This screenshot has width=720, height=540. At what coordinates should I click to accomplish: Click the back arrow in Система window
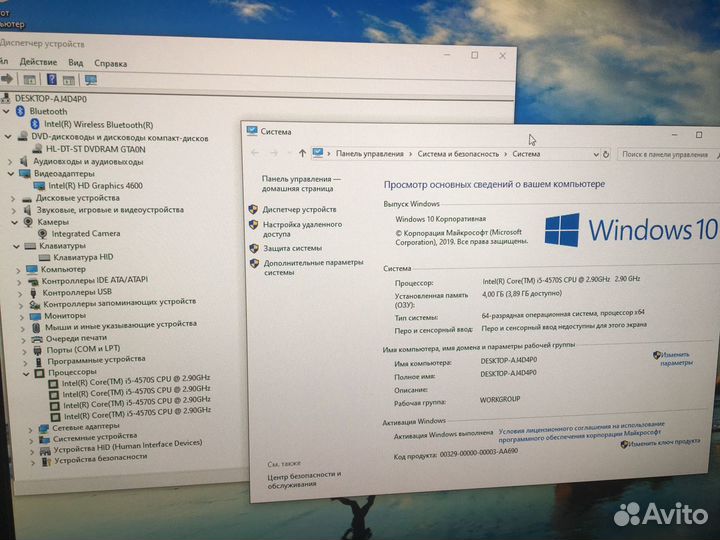click(255, 152)
